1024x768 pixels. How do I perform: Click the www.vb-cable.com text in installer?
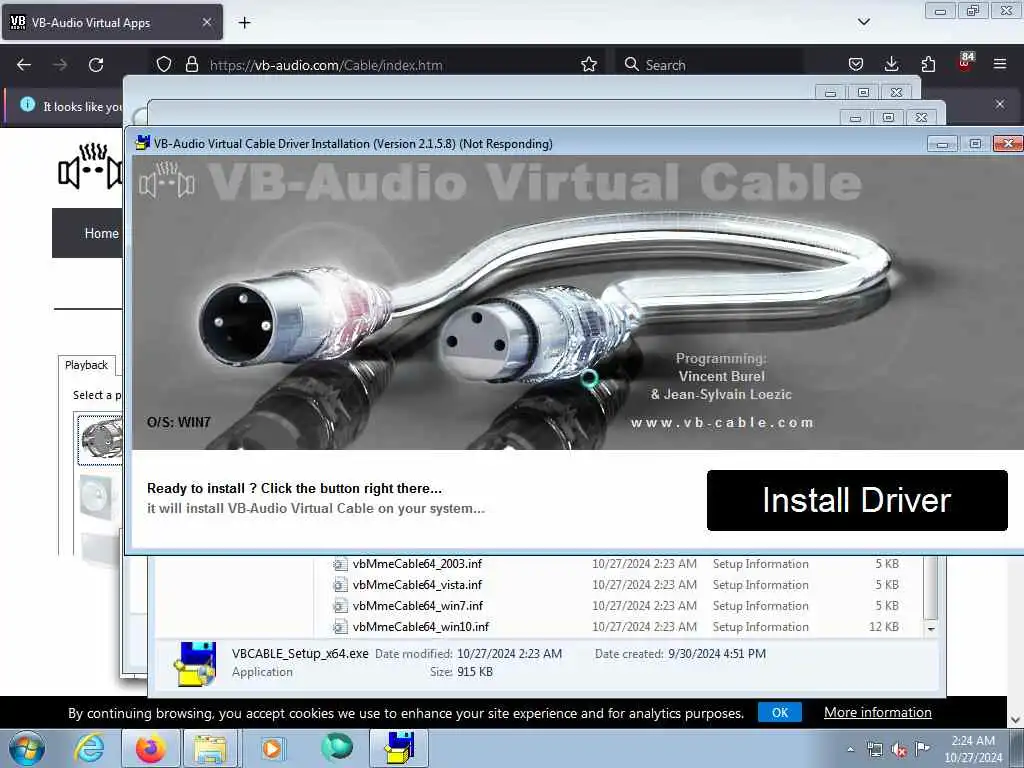[x=722, y=423]
